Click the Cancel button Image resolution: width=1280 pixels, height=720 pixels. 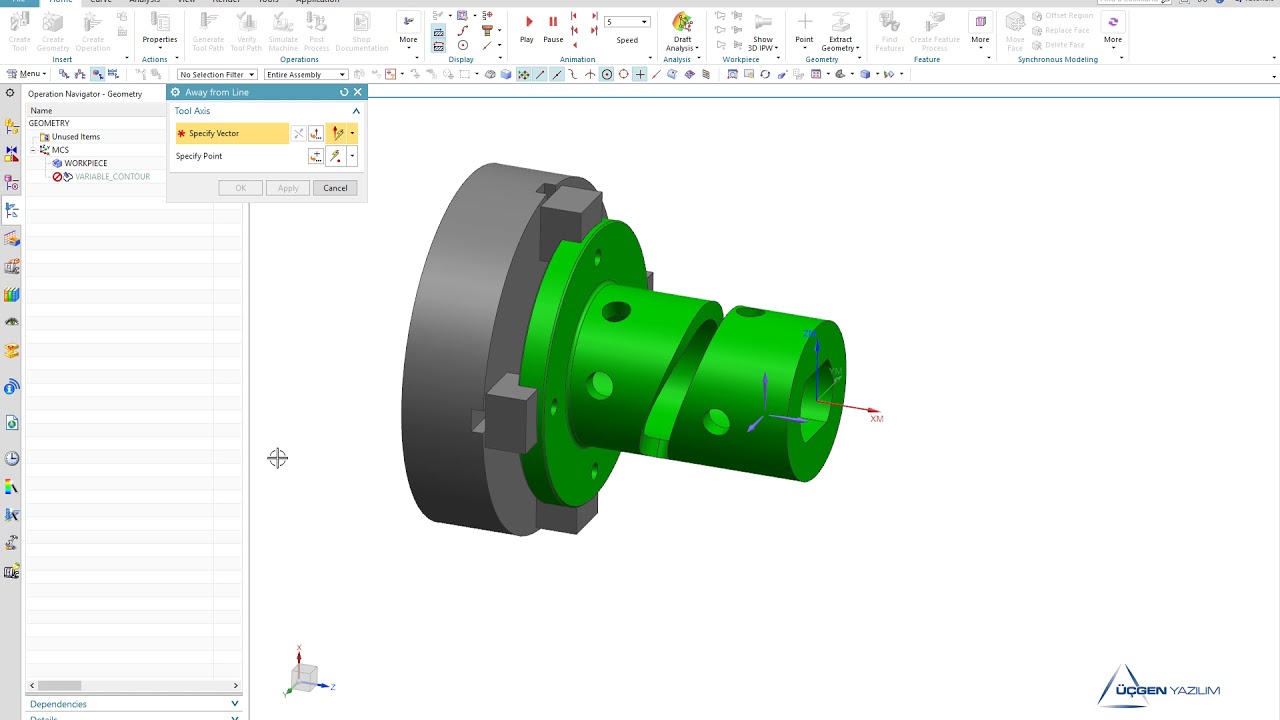click(x=335, y=188)
